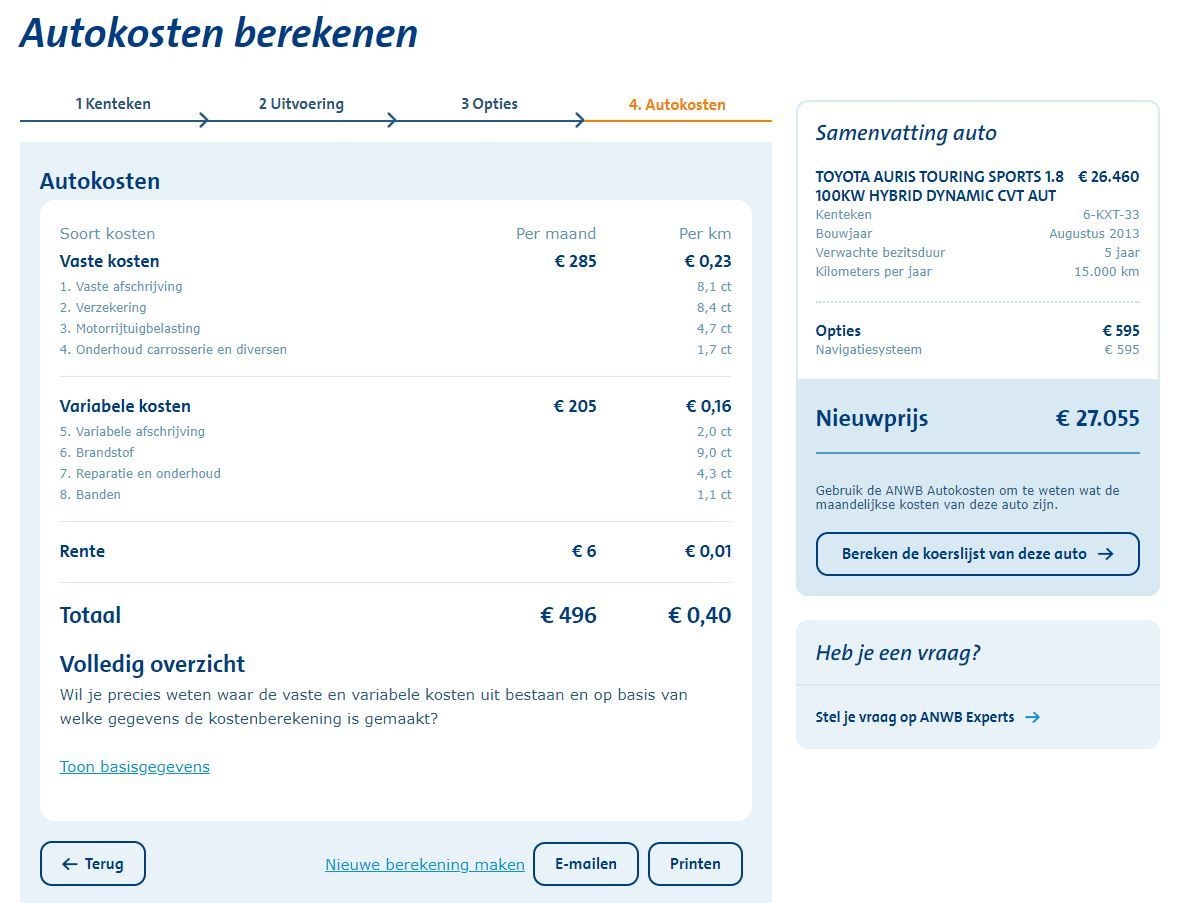
Task: Open Bereken de koerslijst van deze auto
Action: 977,554
